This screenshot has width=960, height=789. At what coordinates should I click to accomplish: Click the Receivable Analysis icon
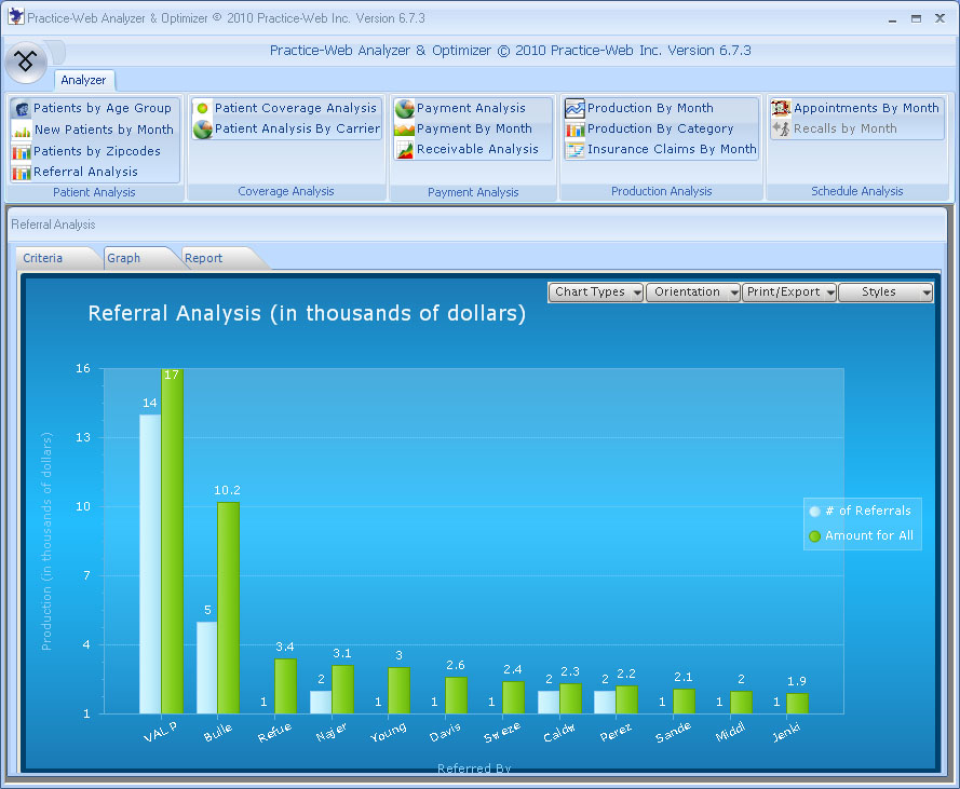[405, 149]
